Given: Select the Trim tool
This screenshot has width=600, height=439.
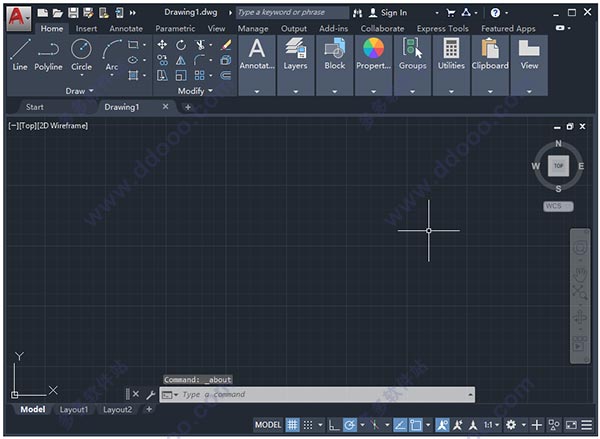Looking at the screenshot, I should tap(200, 45).
